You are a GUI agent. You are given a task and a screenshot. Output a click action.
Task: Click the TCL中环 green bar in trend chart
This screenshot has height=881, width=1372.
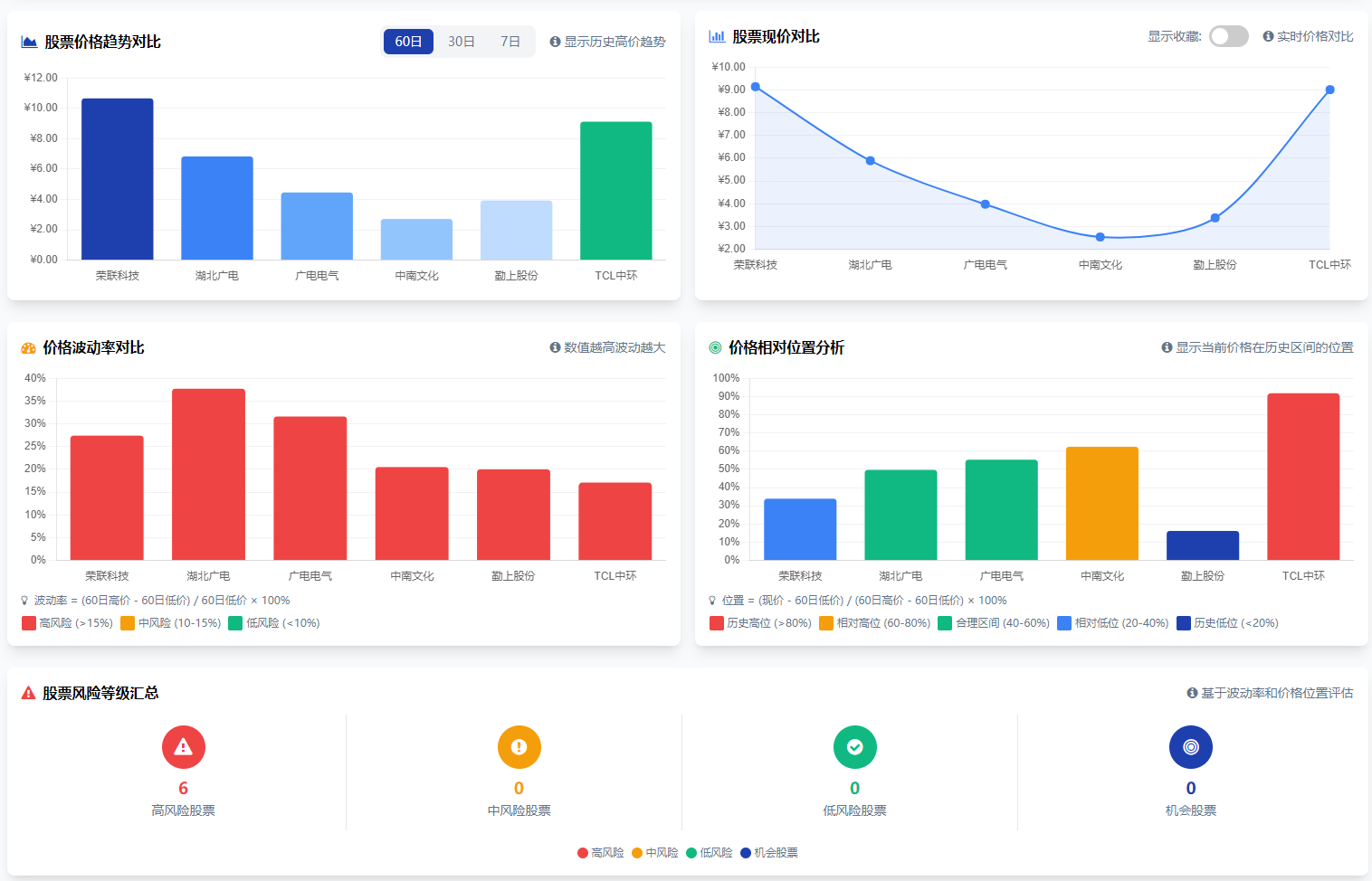point(615,190)
